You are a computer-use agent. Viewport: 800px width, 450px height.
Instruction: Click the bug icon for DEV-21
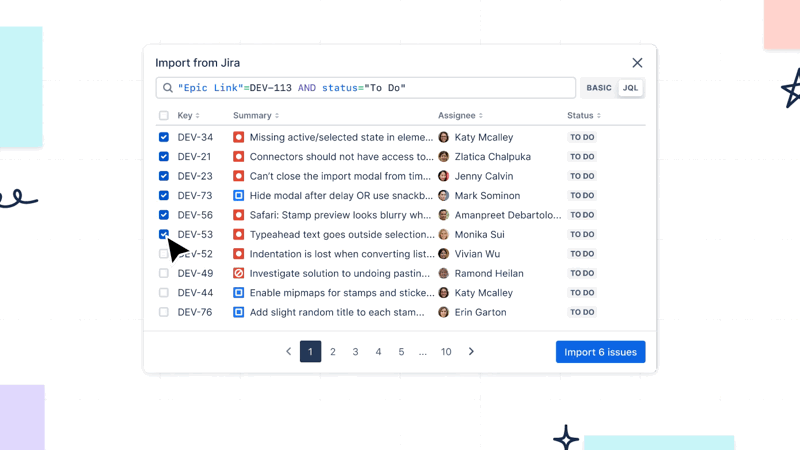tap(238, 157)
